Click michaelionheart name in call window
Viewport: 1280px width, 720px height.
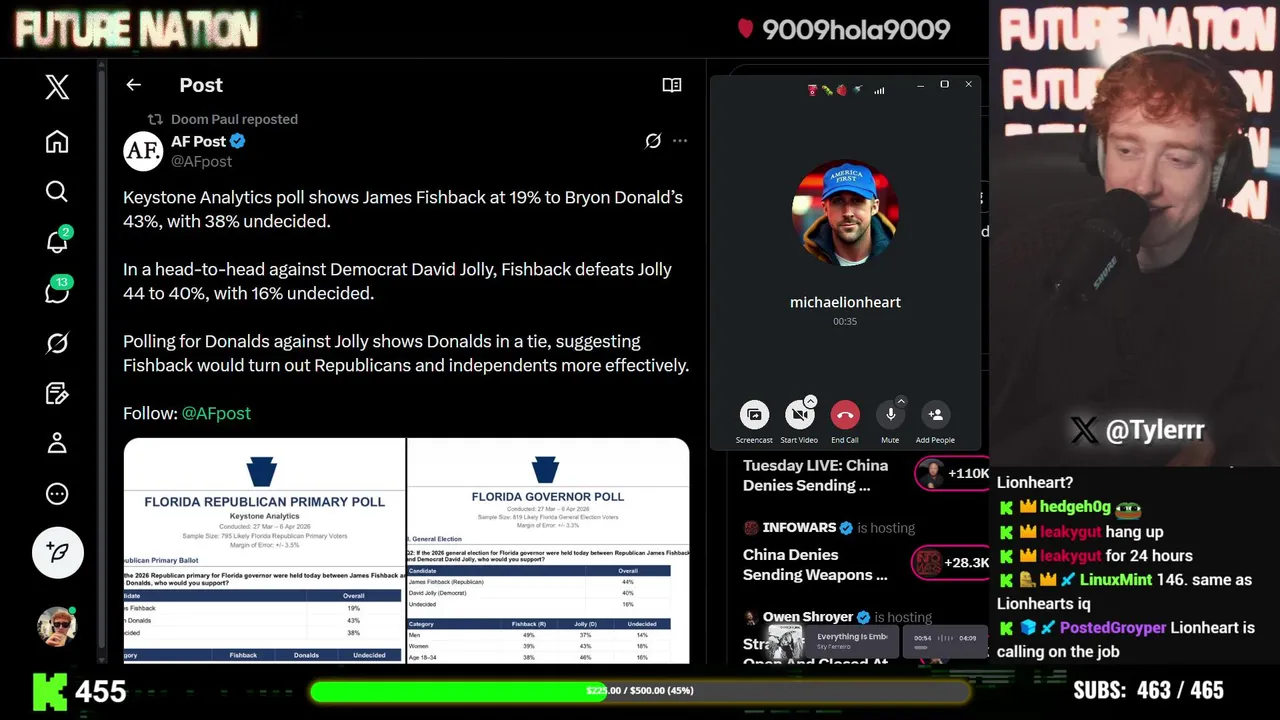point(845,302)
